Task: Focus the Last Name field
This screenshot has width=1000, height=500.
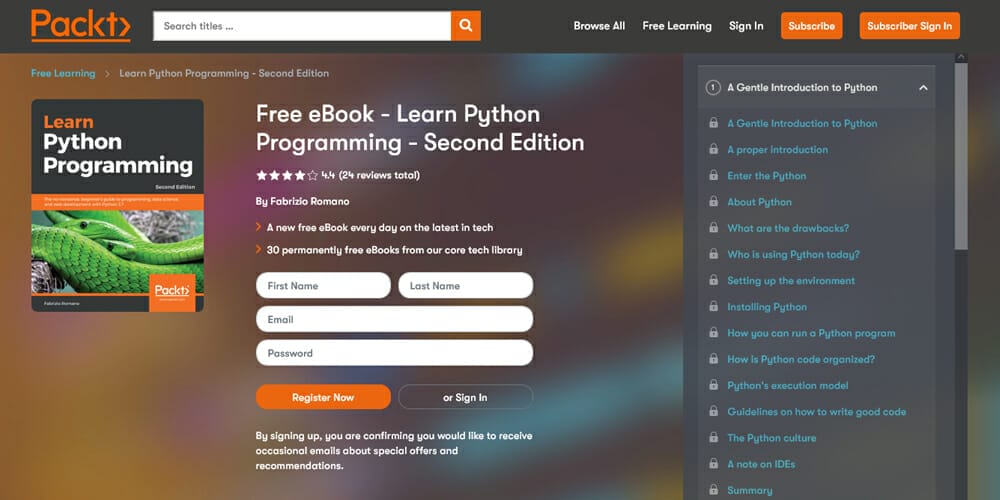Action: (466, 286)
